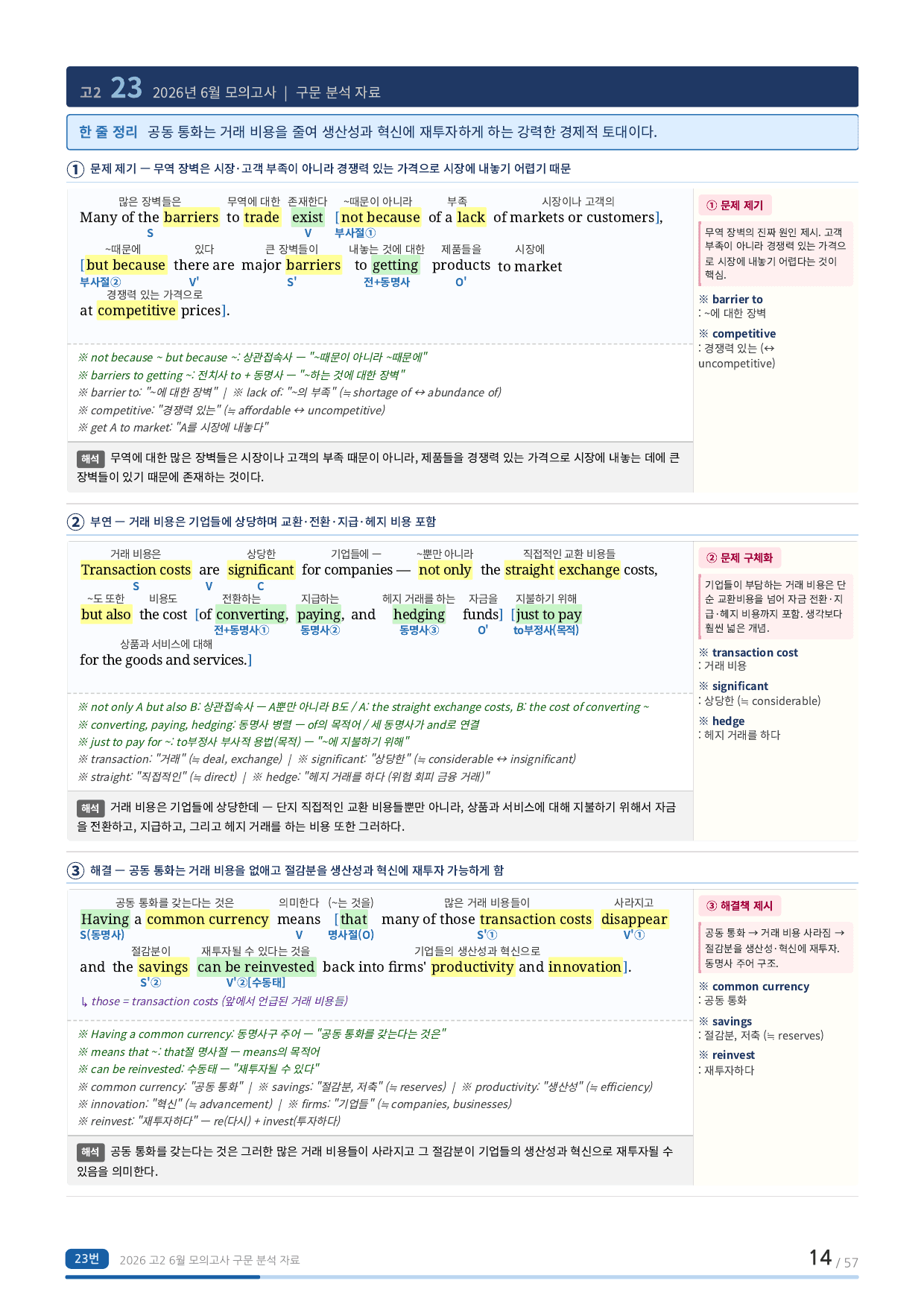Click the grammar label 'S(동명사)'
Image resolution: width=924 pixels, height=1307 pixels.
(x=102, y=935)
